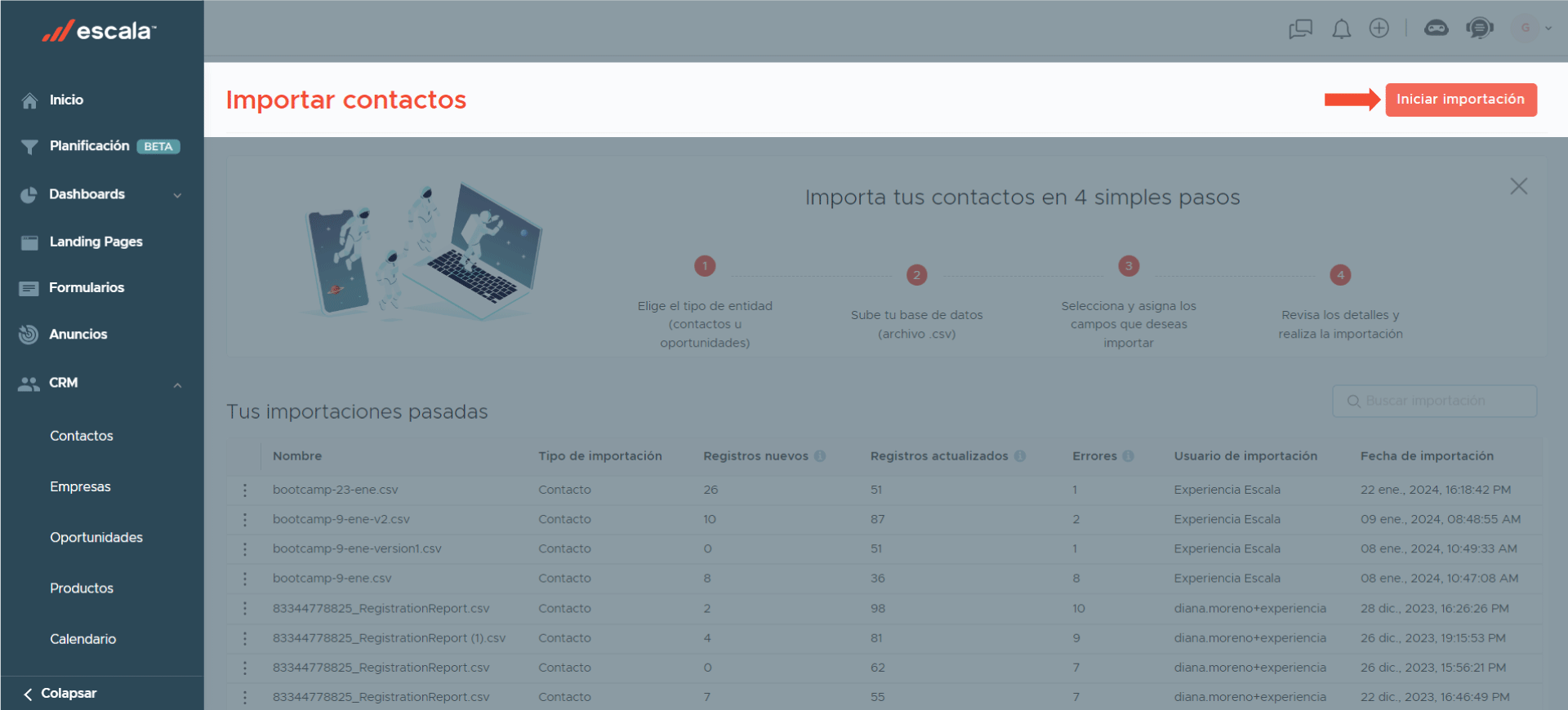Open Contactos under CRM
1568x710 pixels.
click(x=82, y=436)
